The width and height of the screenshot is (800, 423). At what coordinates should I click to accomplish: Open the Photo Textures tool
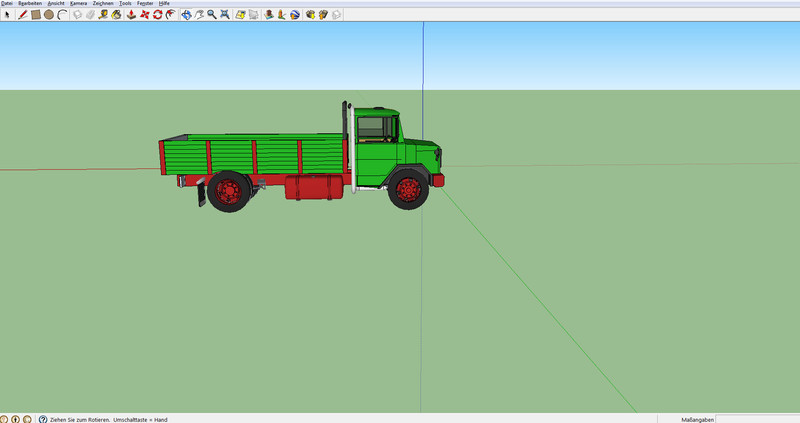282,15
